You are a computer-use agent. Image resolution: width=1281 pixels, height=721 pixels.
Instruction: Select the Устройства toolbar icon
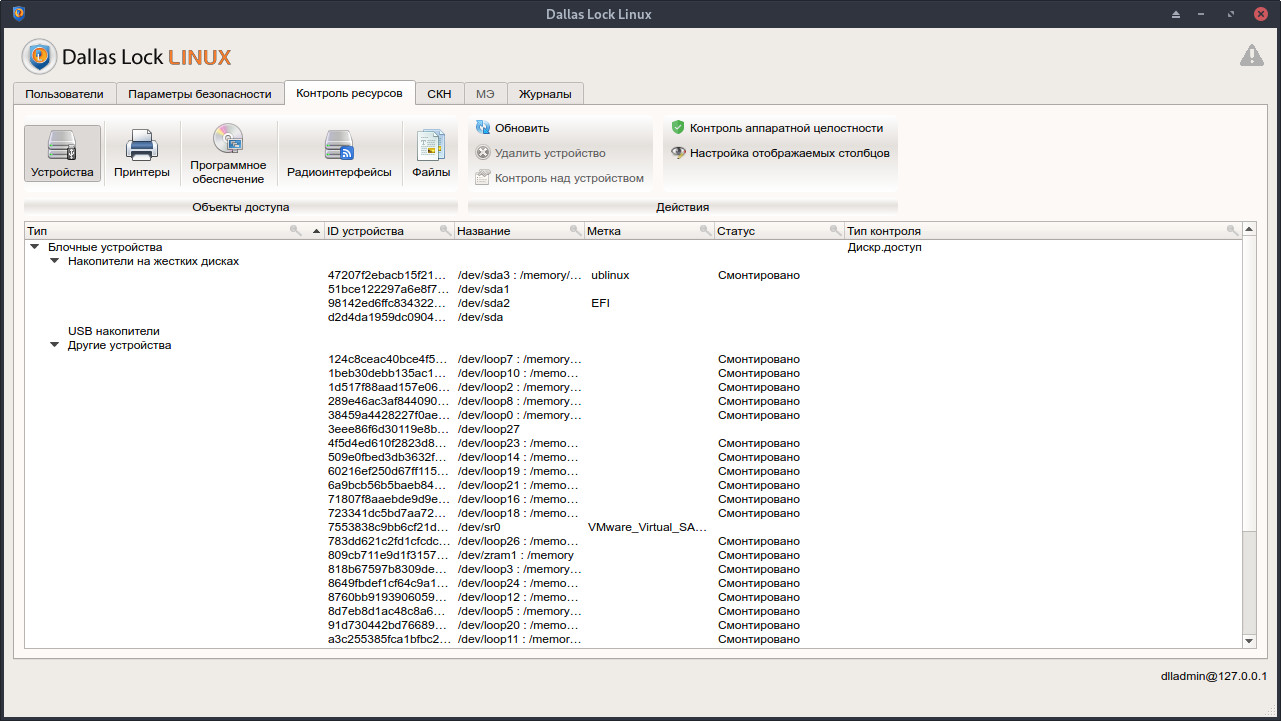pyautogui.click(x=62, y=152)
